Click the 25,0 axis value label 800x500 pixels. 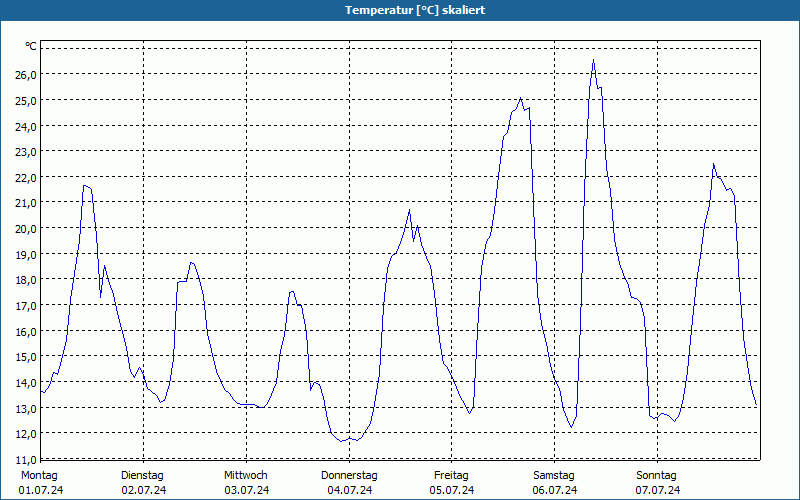(26, 101)
